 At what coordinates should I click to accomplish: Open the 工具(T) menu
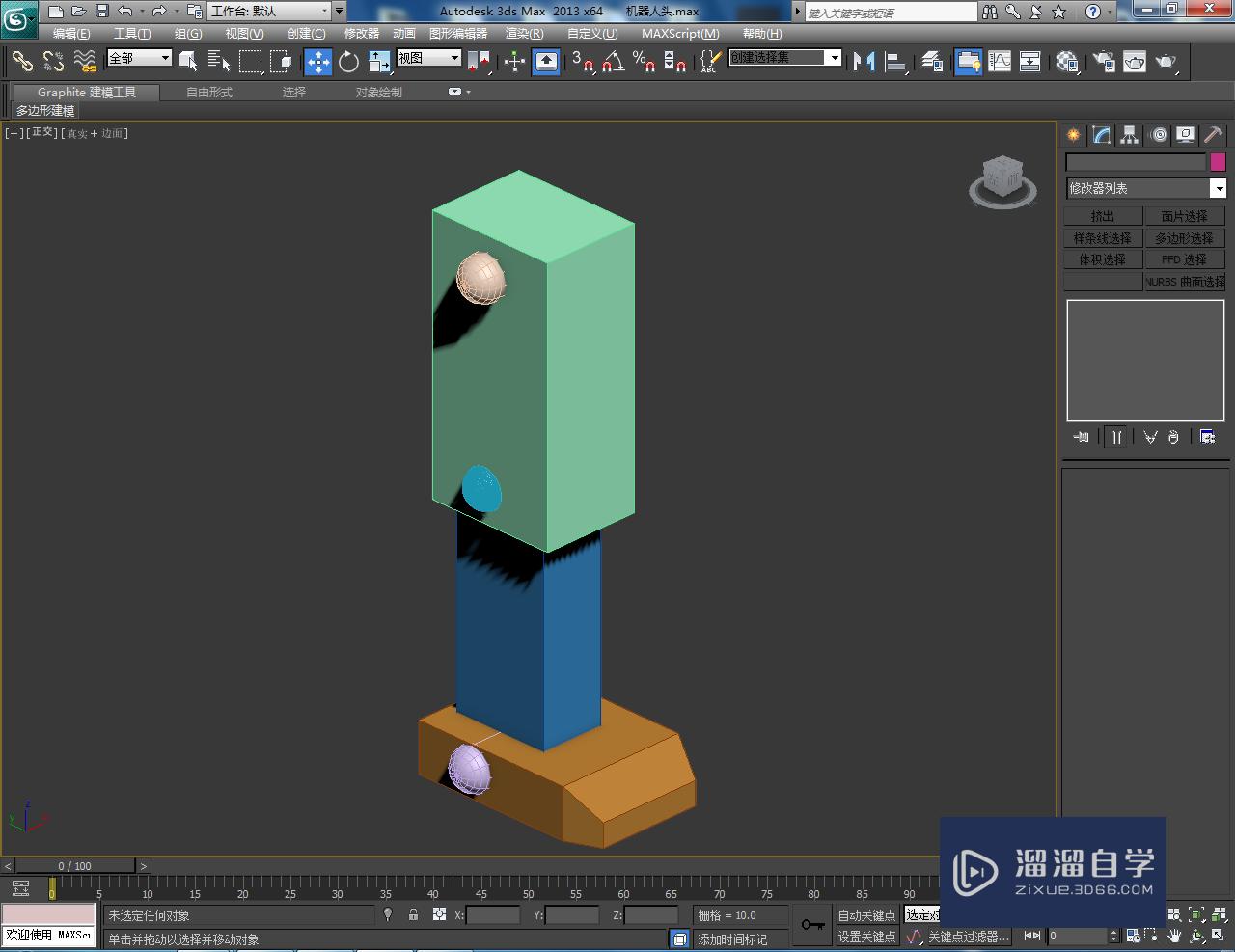click(x=132, y=33)
